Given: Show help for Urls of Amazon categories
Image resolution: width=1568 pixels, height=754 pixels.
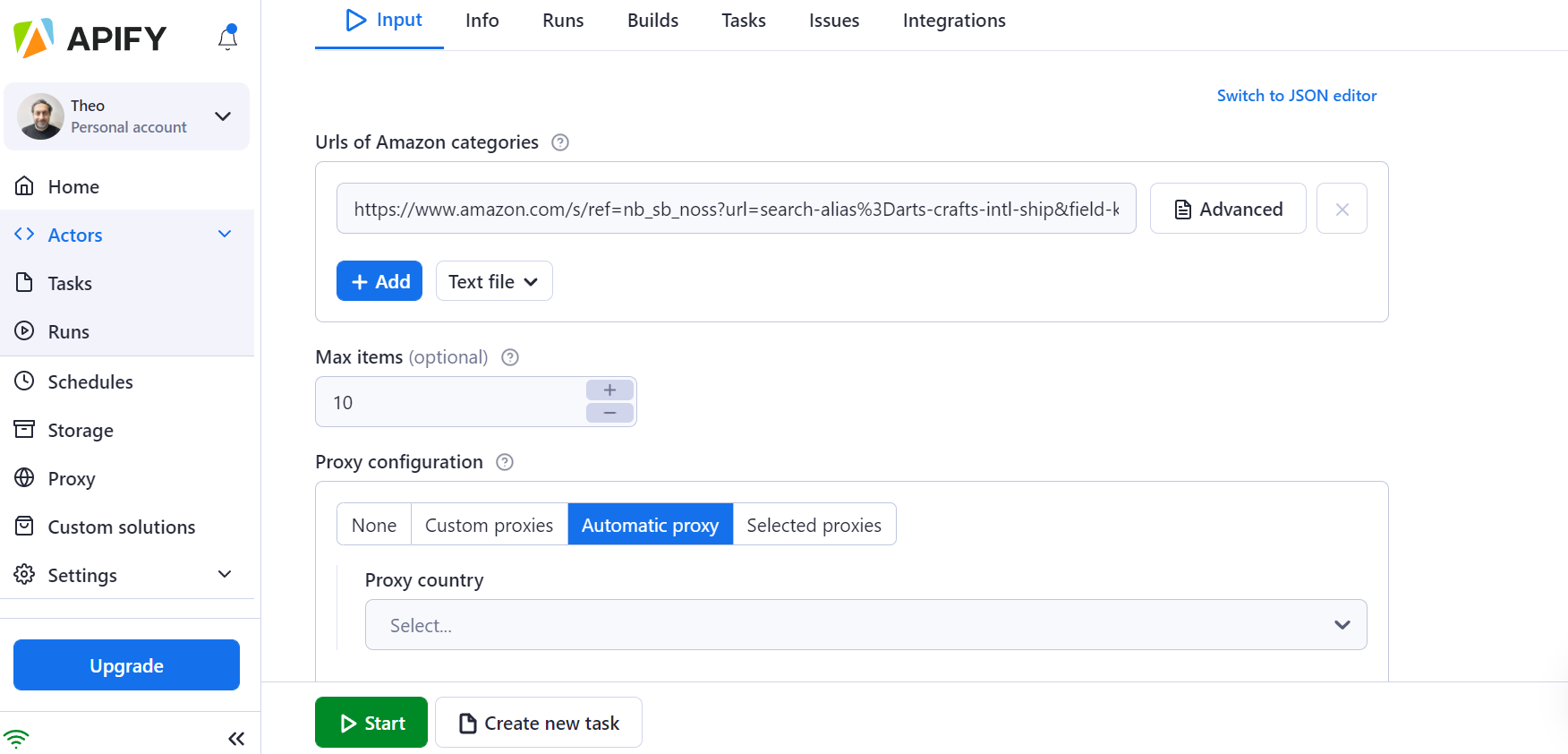Looking at the screenshot, I should point(560,142).
